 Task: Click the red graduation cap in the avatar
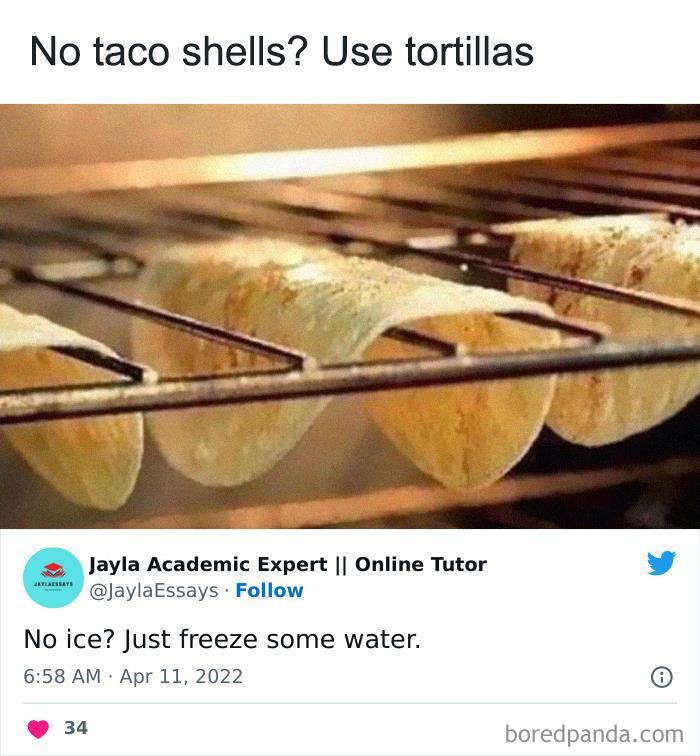[53, 569]
